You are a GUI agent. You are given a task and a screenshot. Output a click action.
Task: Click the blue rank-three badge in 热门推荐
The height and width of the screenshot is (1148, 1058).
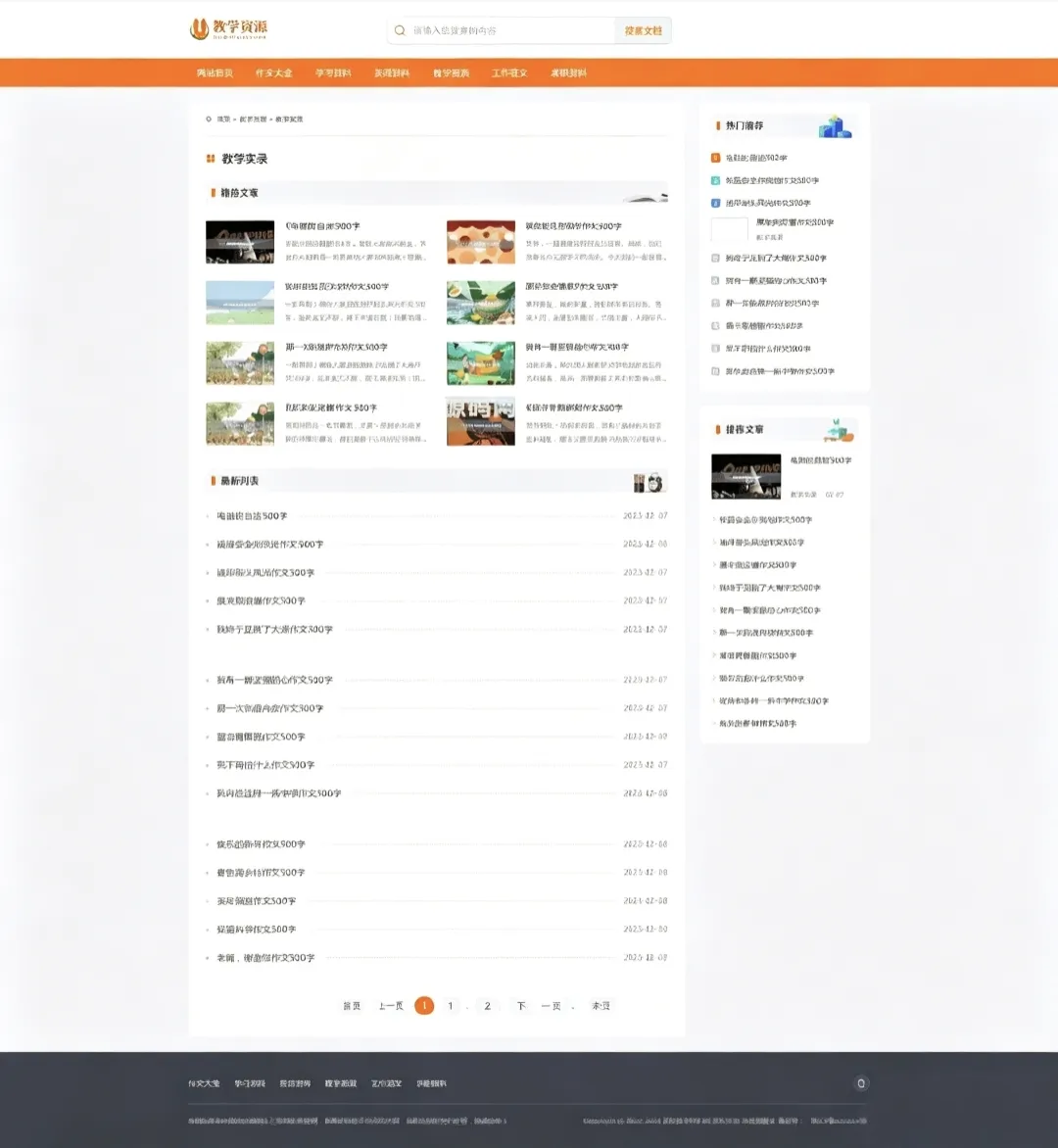click(x=716, y=203)
